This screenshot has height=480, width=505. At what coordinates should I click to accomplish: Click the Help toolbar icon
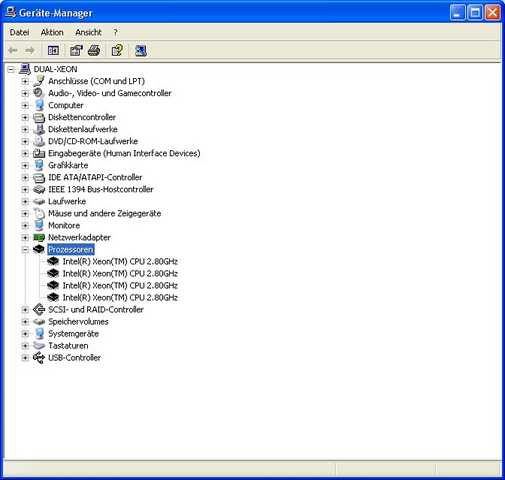click(x=117, y=51)
